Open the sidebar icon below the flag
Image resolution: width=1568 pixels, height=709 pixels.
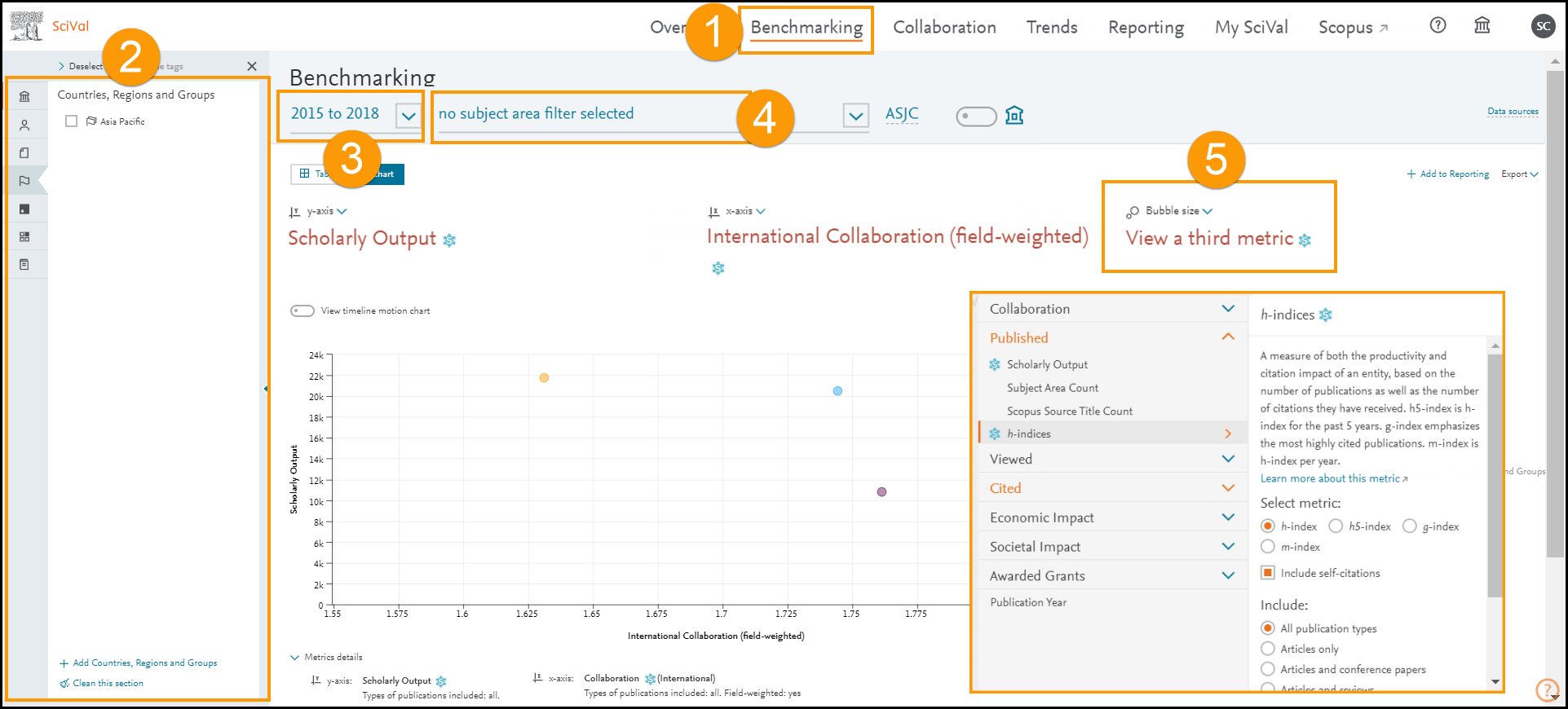[x=24, y=209]
